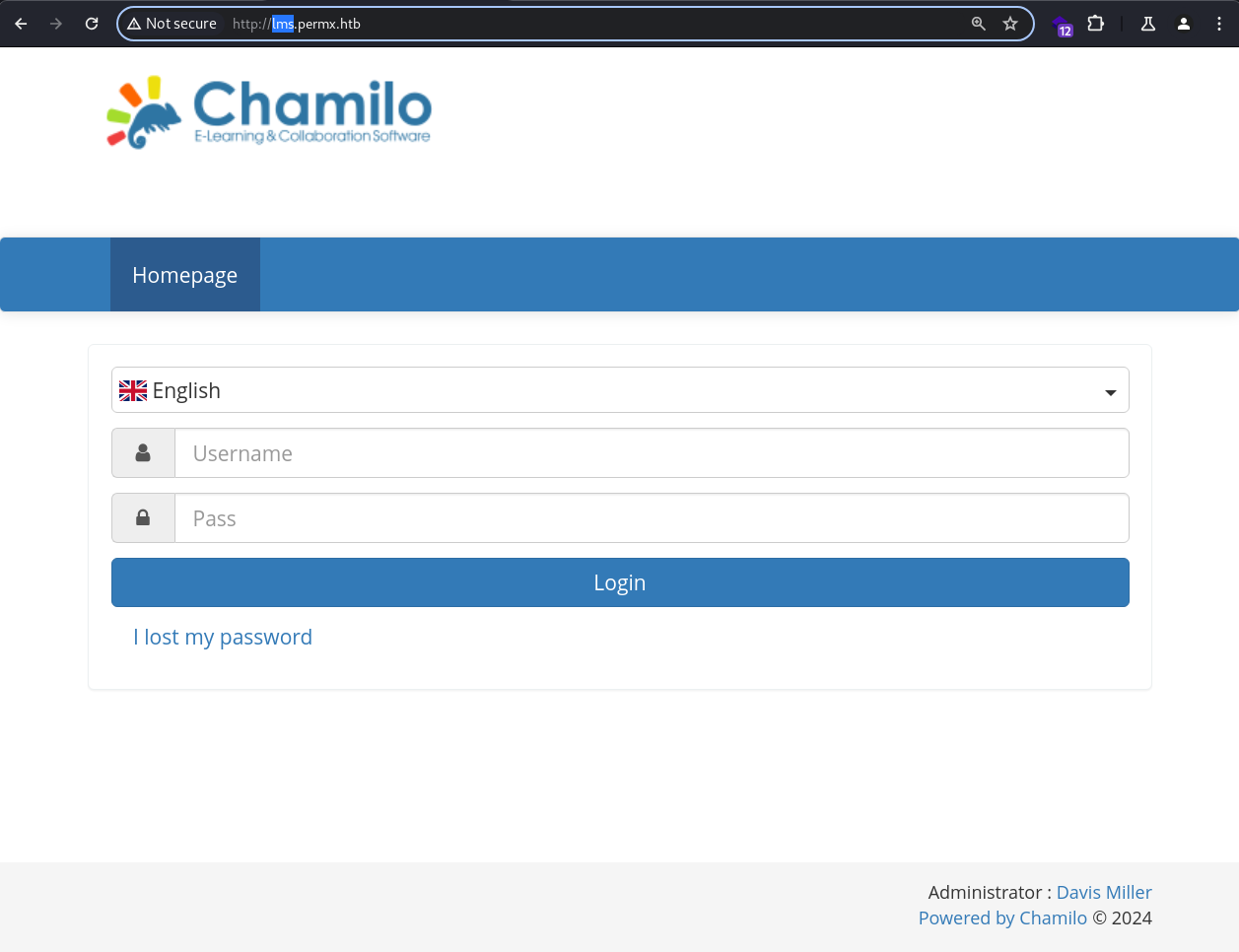Screen dimensions: 1239x952
Task: Click the lms.permx.htb address bar URL
Action: [x=297, y=24]
